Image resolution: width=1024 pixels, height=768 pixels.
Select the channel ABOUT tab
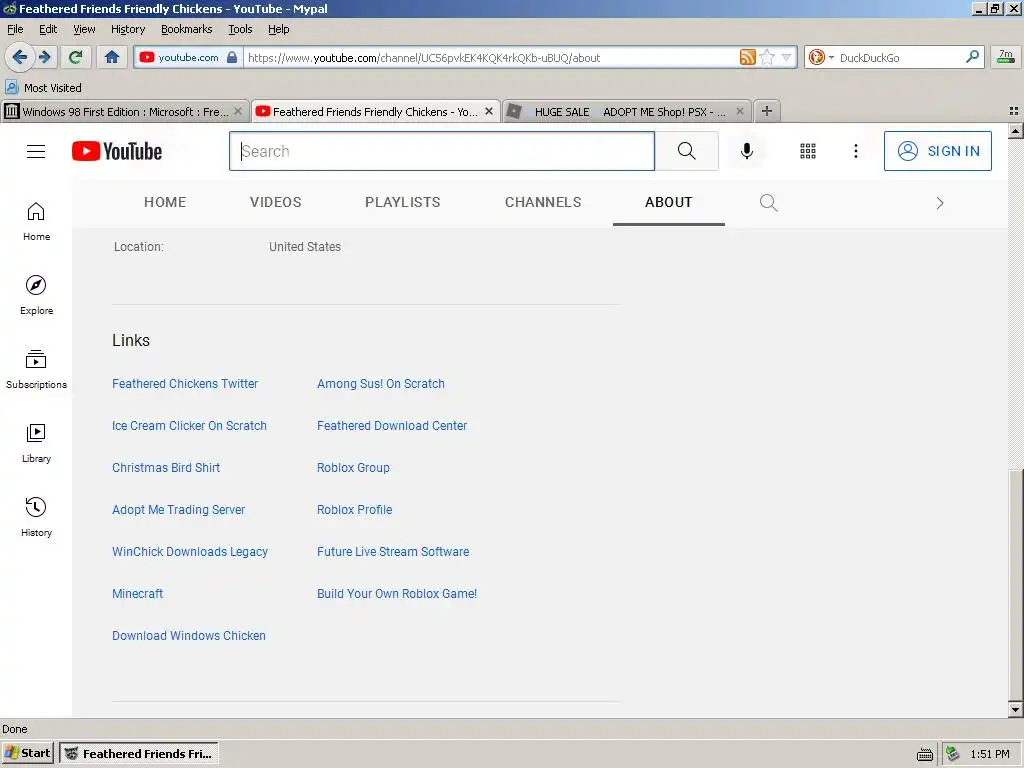tap(669, 202)
